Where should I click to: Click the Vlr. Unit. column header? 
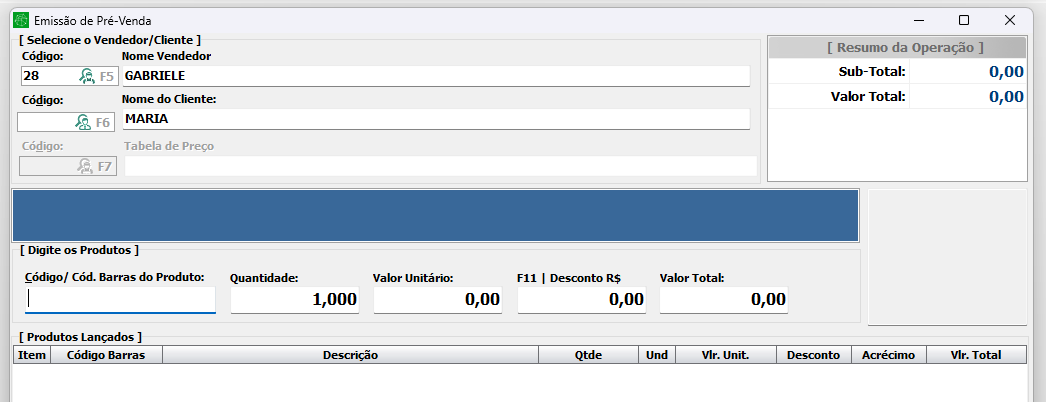[725, 355]
